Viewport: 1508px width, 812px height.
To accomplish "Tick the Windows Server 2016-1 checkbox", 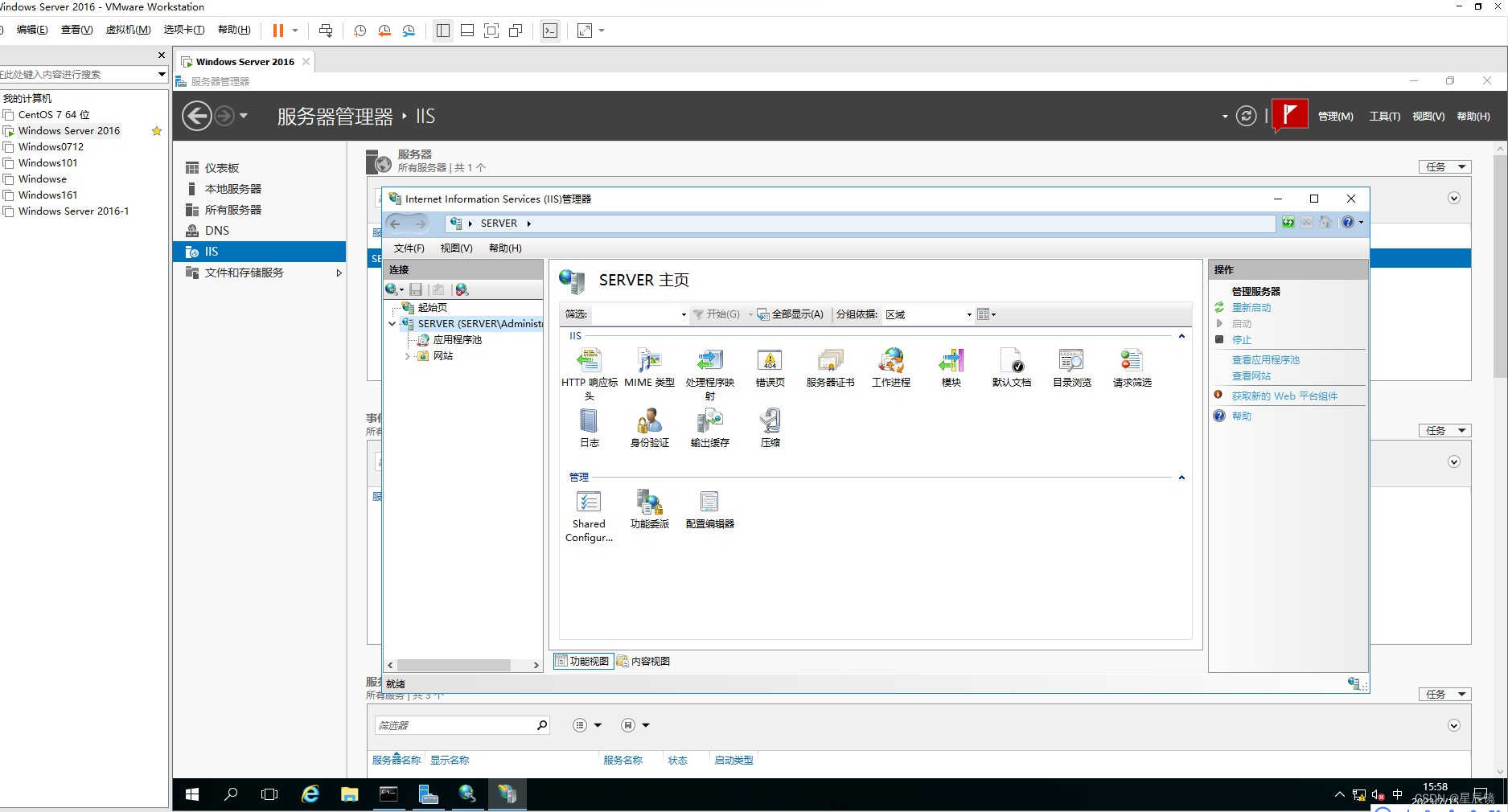I will pyautogui.click(x=9, y=211).
